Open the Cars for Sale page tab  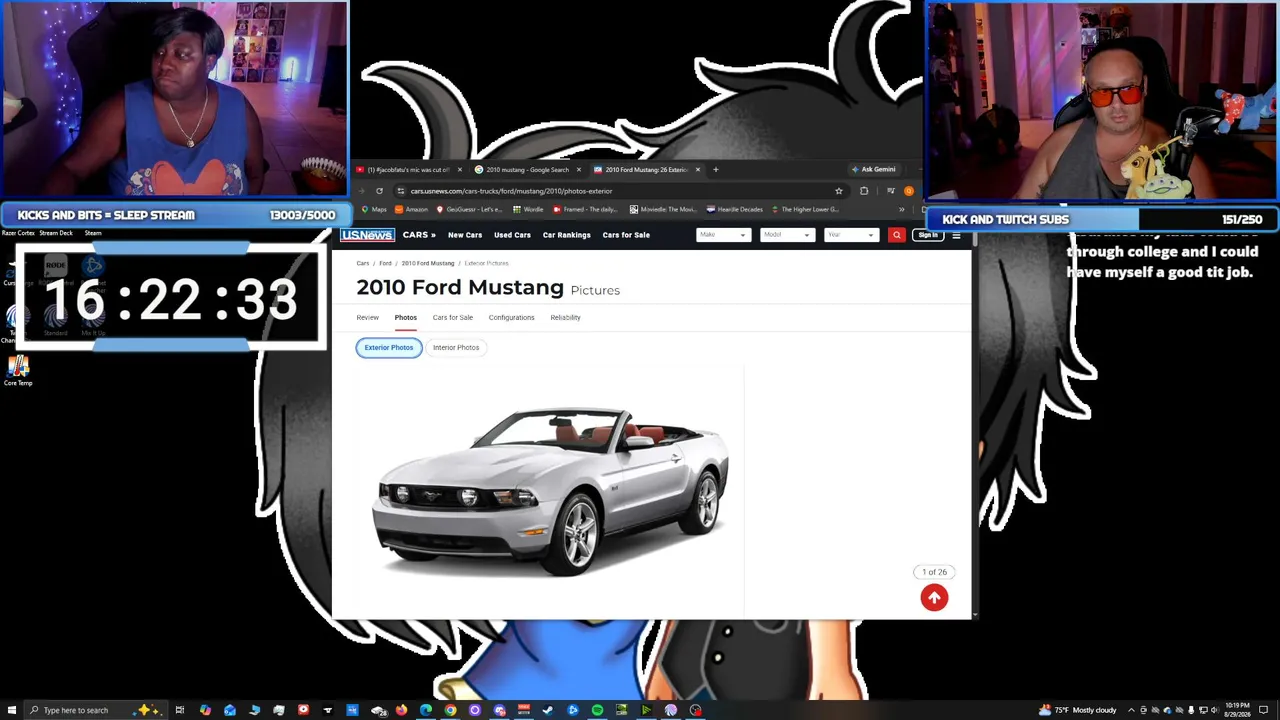coord(452,318)
